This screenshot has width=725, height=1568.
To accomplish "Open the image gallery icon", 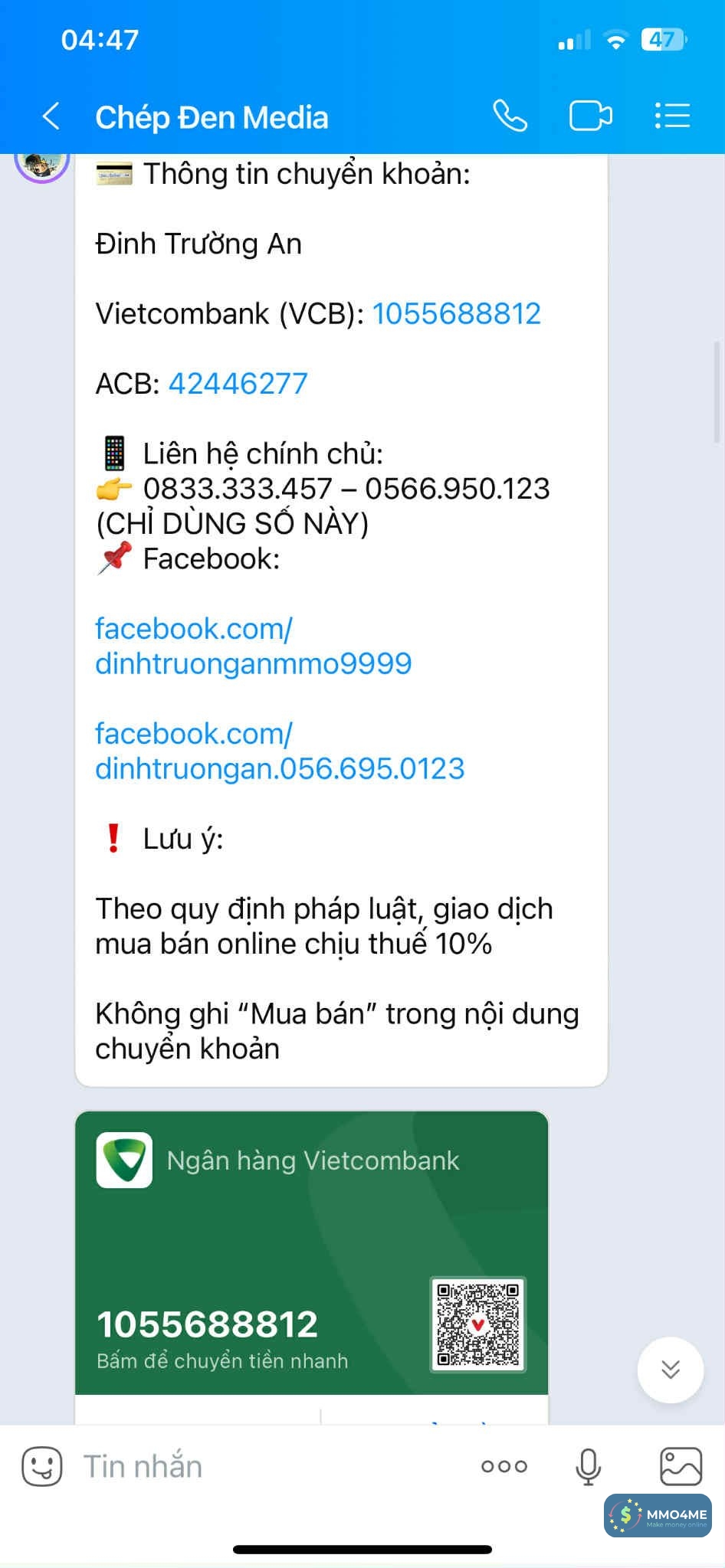I will coord(681,1466).
